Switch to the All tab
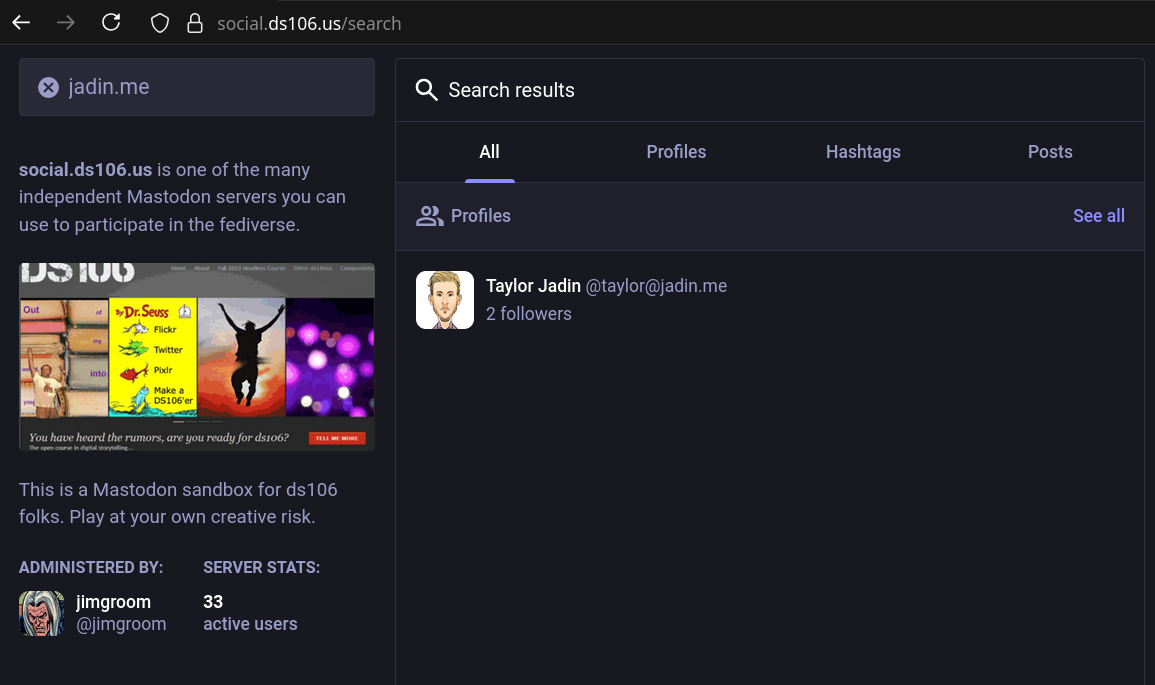 pyautogui.click(x=489, y=152)
